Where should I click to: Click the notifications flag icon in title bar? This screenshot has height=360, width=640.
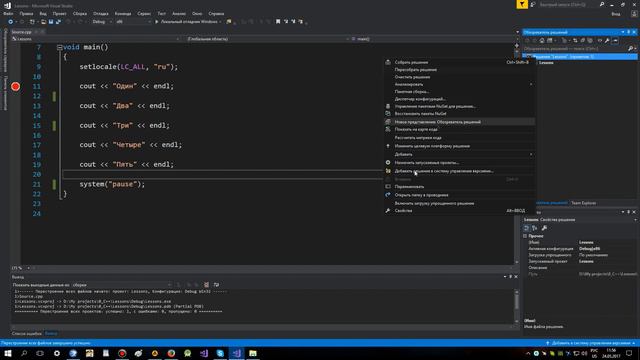click(522, 4)
